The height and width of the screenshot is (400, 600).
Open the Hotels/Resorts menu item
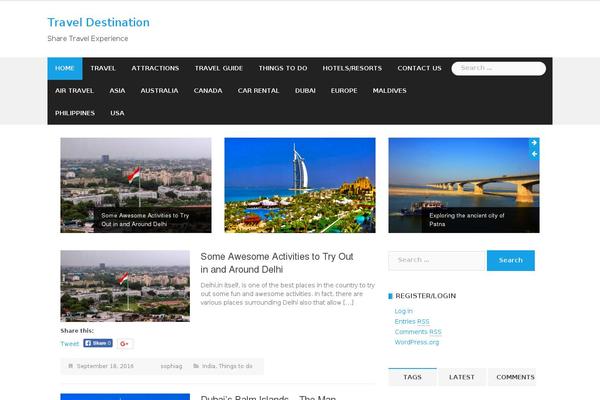click(352, 68)
